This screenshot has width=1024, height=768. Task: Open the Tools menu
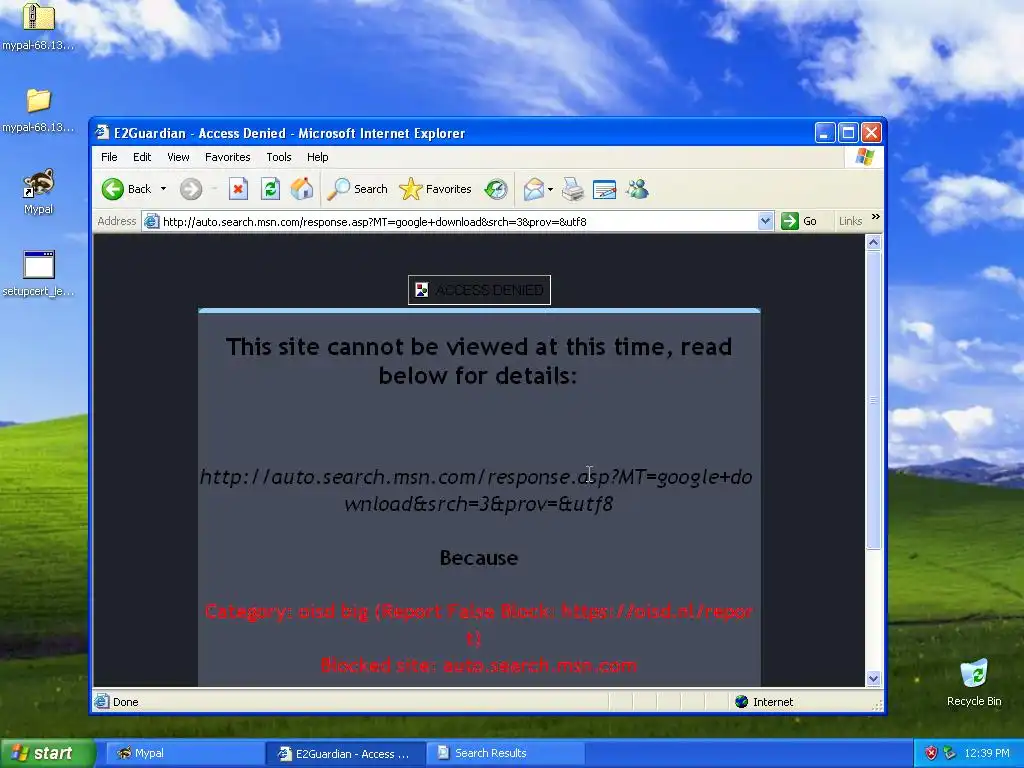[x=278, y=157]
